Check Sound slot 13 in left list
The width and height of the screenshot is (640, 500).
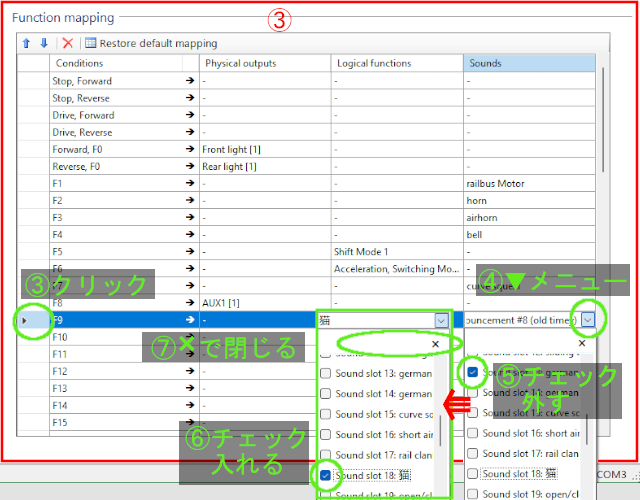pos(325,374)
